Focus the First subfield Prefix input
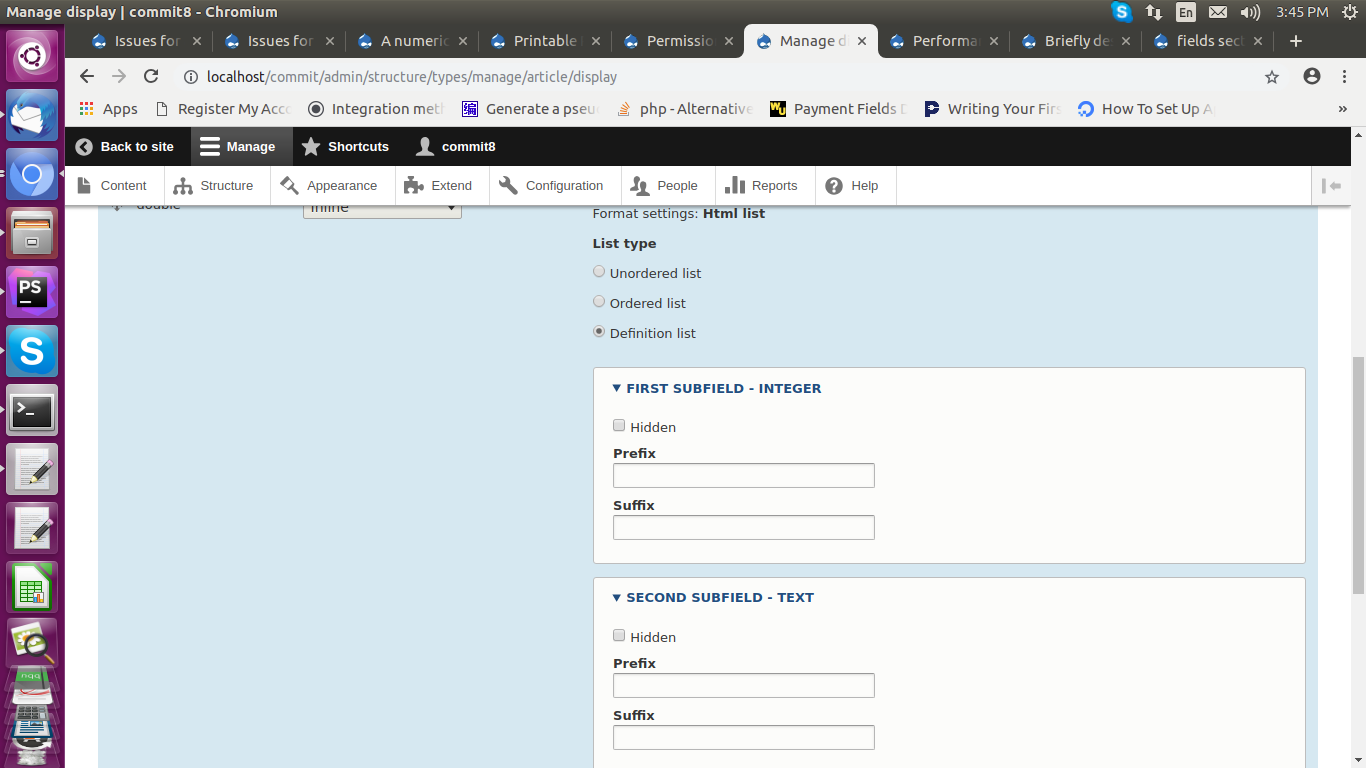This screenshot has width=1366, height=768. pyautogui.click(x=744, y=476)
